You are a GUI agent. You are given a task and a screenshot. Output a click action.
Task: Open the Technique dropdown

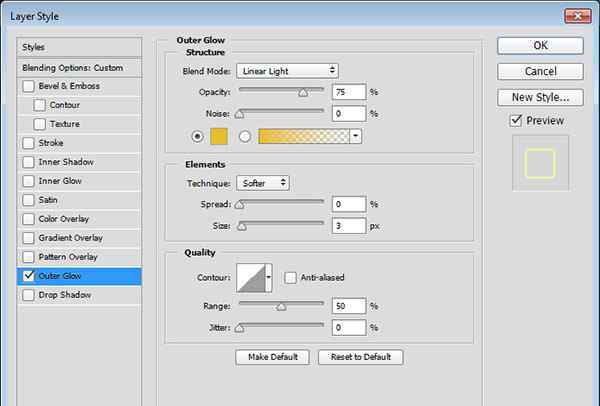point(263,183)
